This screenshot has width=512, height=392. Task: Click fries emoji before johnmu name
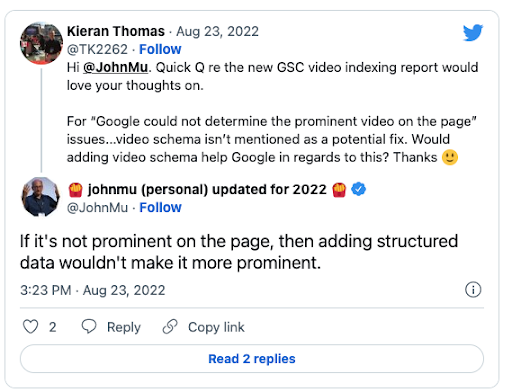76,190
